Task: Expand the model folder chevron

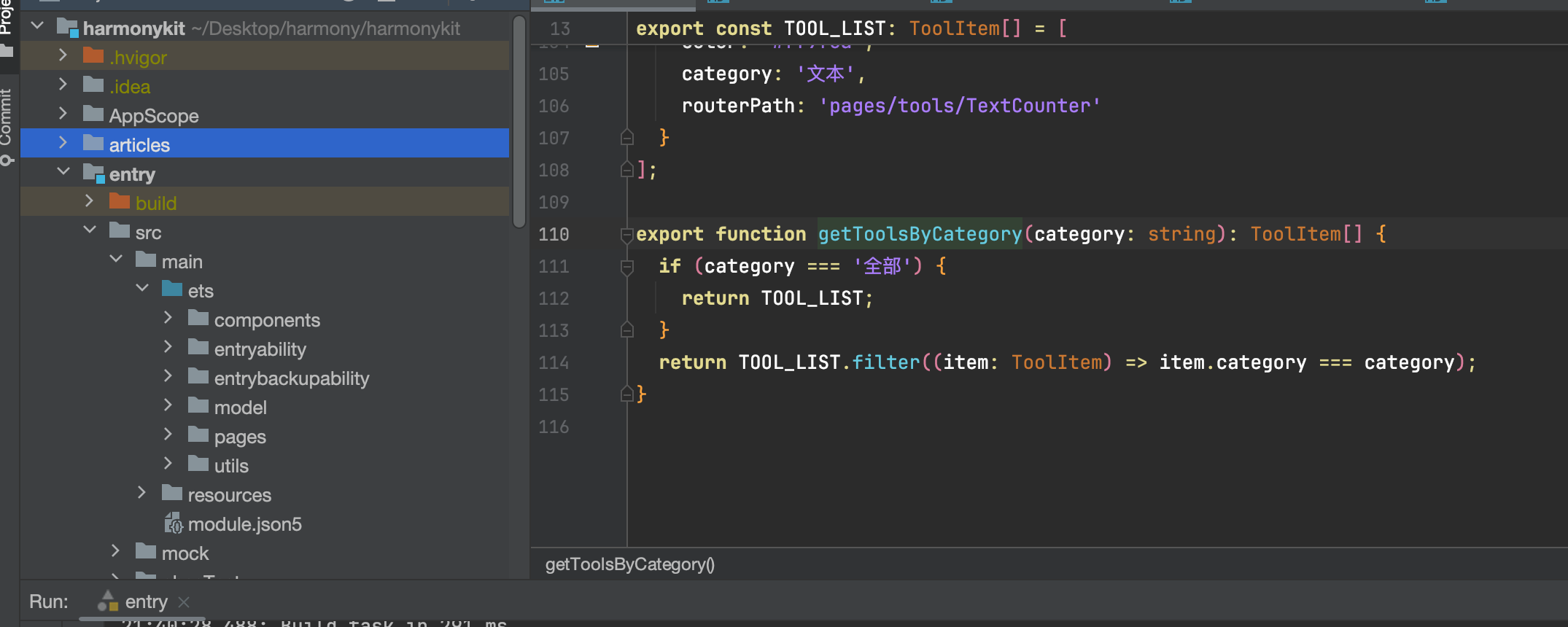Action: 168,405
